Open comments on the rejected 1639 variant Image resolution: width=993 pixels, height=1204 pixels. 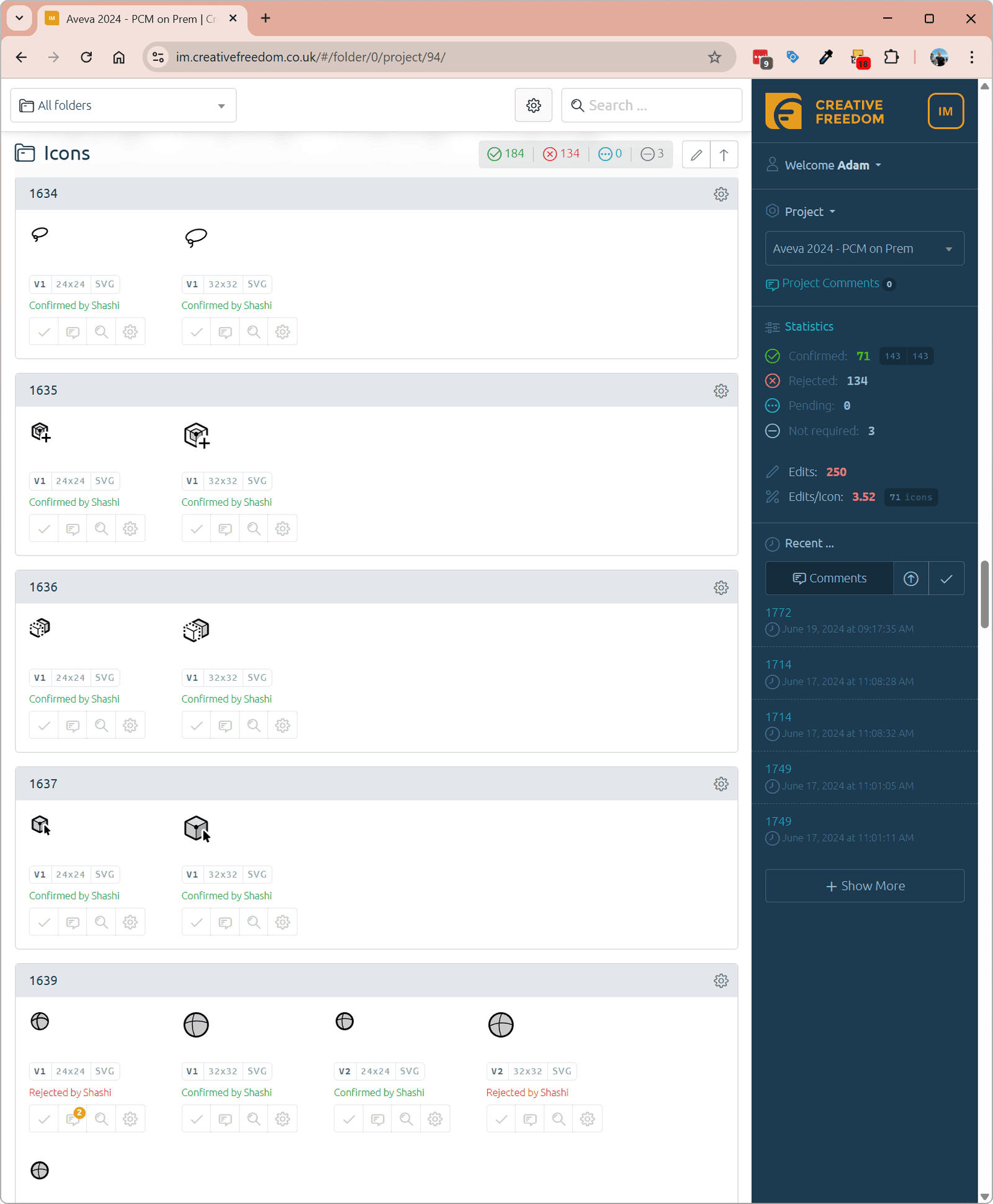coord(72,1118)
